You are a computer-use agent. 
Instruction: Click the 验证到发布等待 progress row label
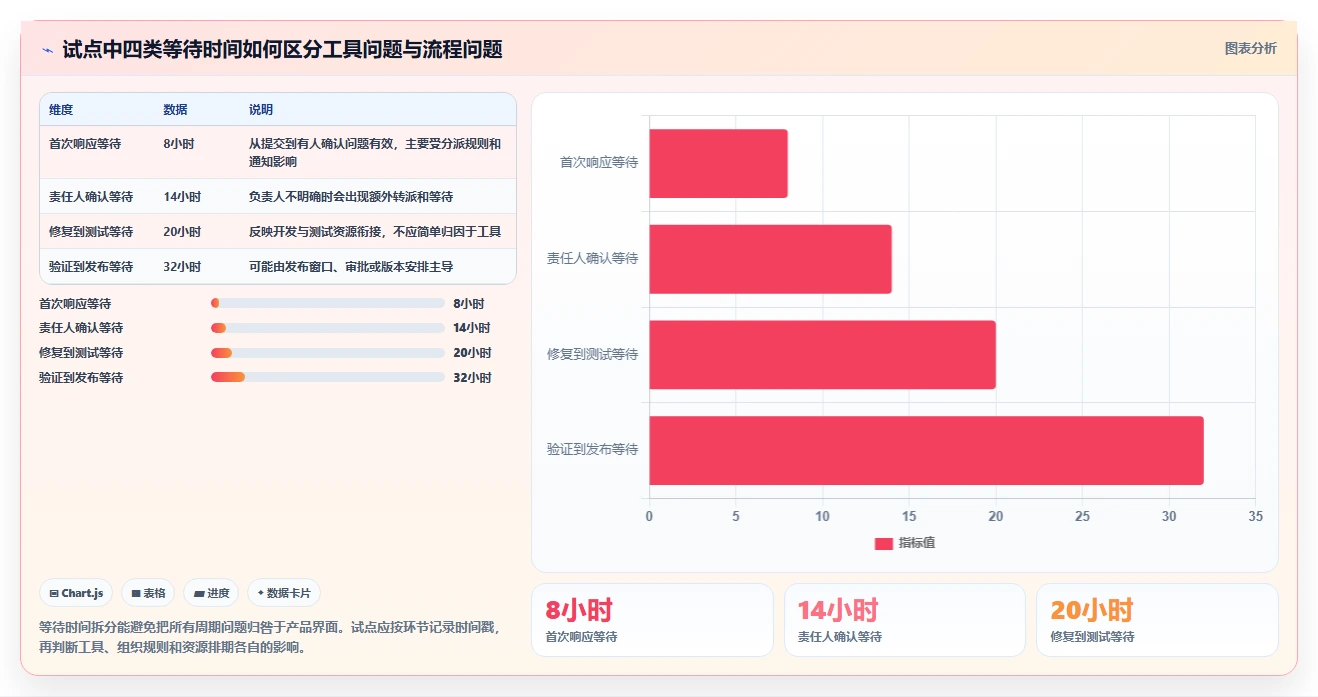coord(81,378)
